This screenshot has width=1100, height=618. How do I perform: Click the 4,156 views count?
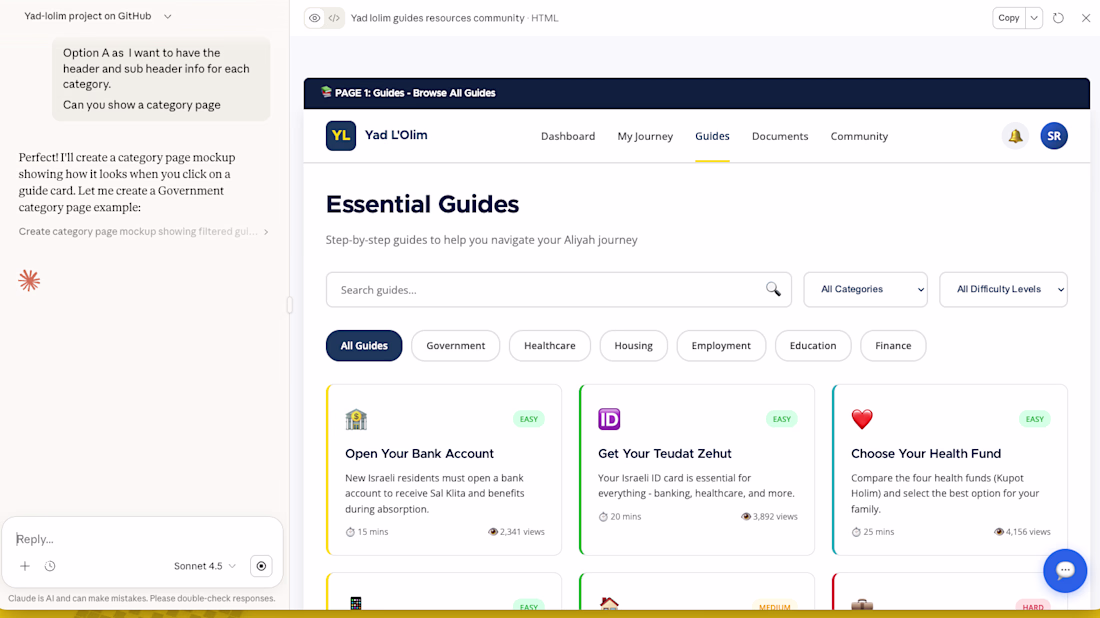tap(1022, 532)
